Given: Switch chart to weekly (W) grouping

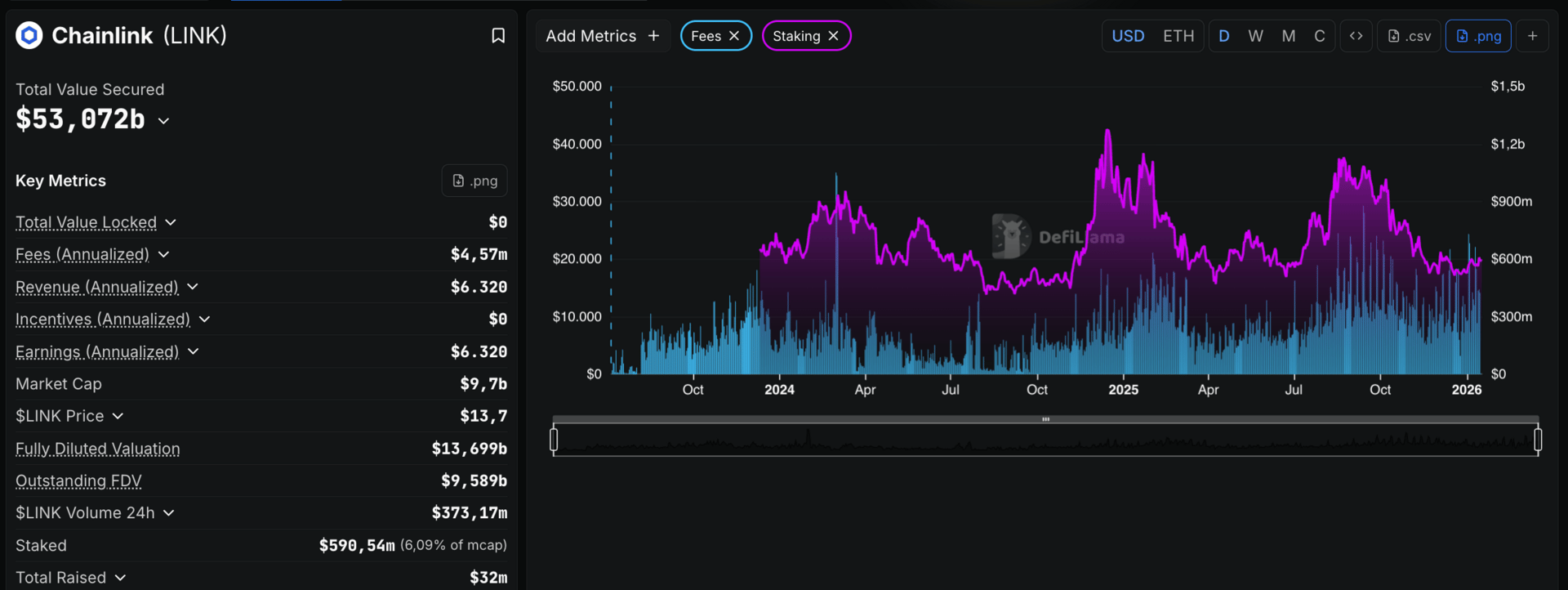Looking at the screenshot, I should (1255, 36).
